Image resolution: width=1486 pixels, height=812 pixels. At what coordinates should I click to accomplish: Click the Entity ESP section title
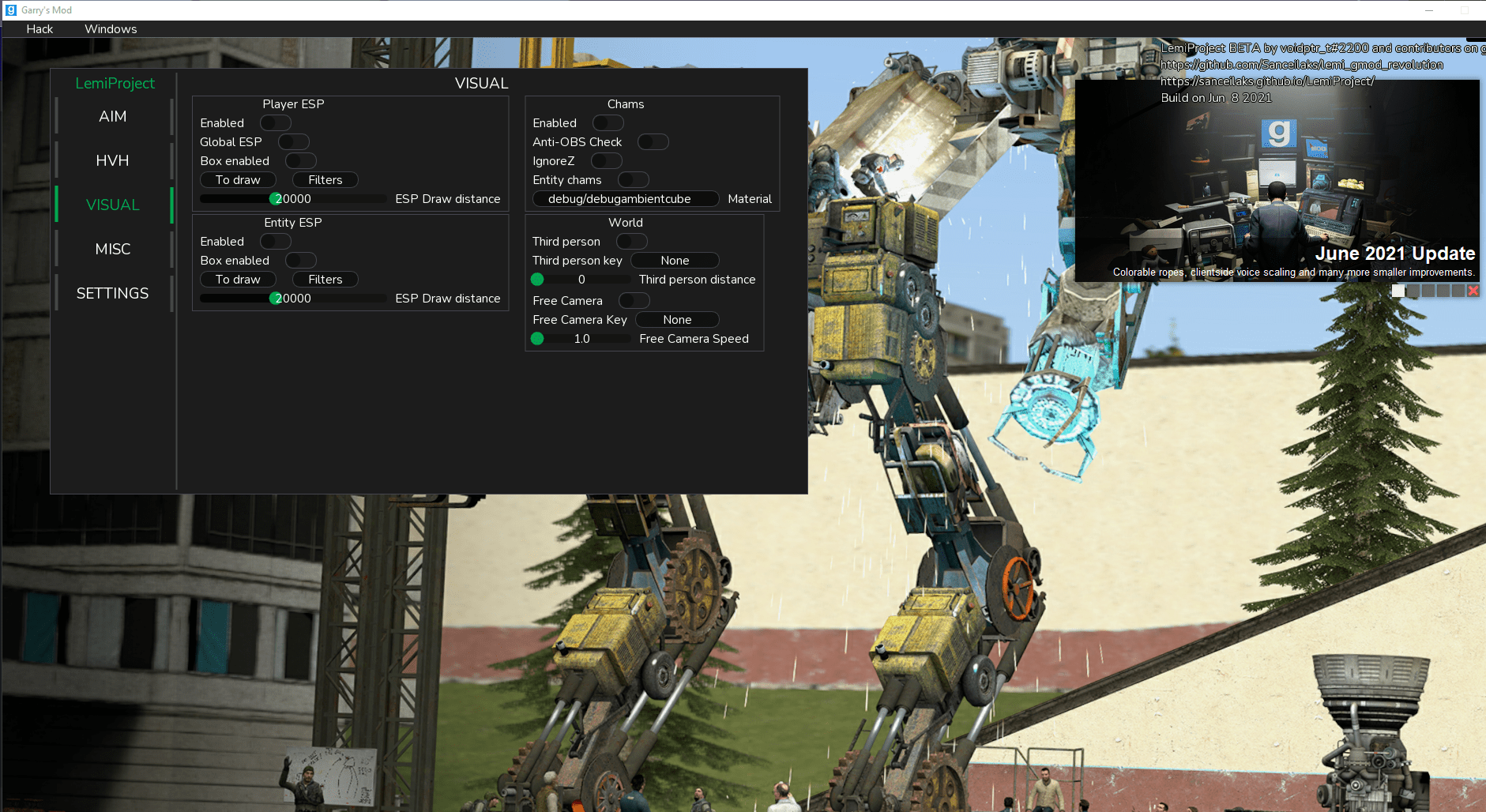[x=293, y=223]
